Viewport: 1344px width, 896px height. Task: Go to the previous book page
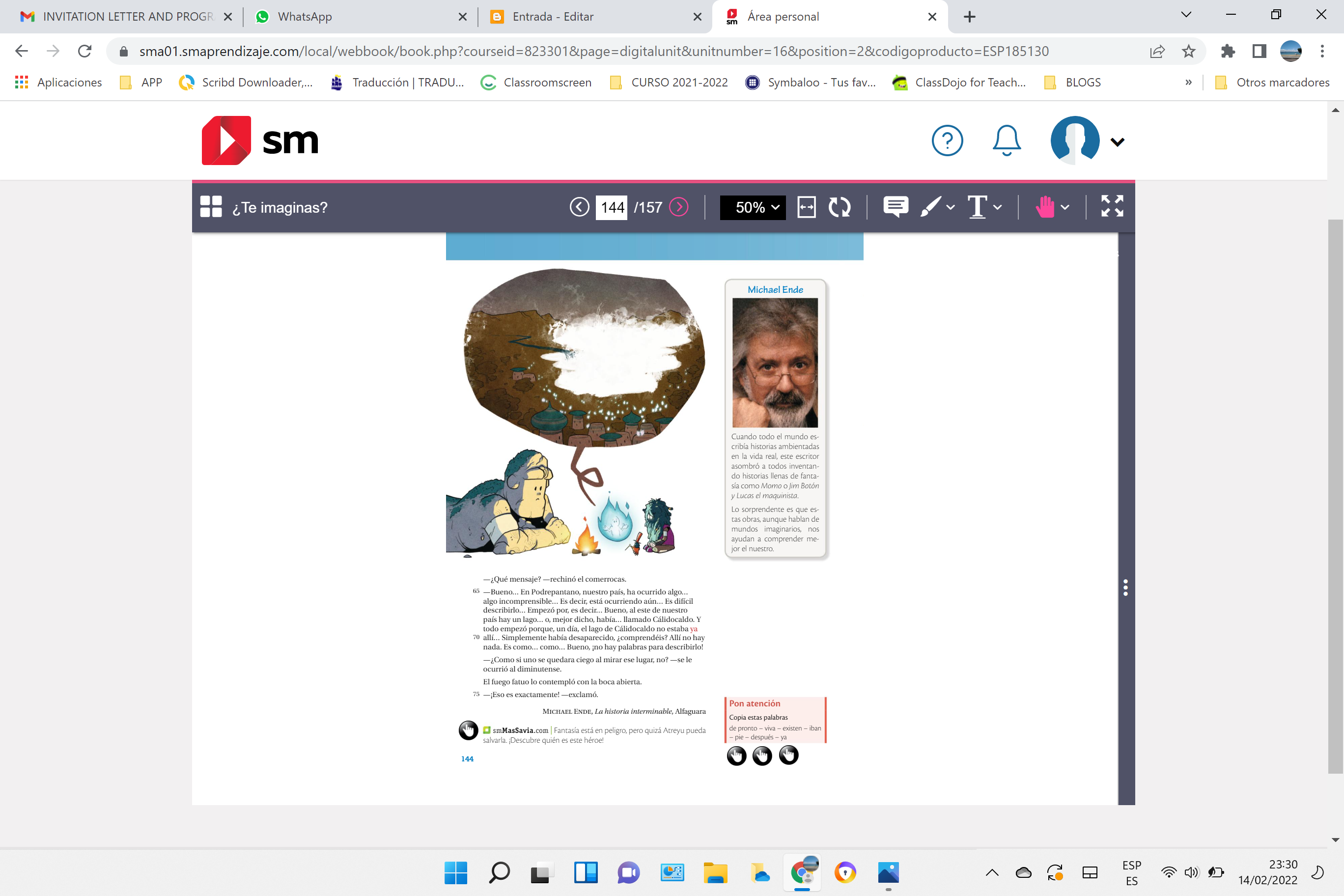tap(579, 207)
